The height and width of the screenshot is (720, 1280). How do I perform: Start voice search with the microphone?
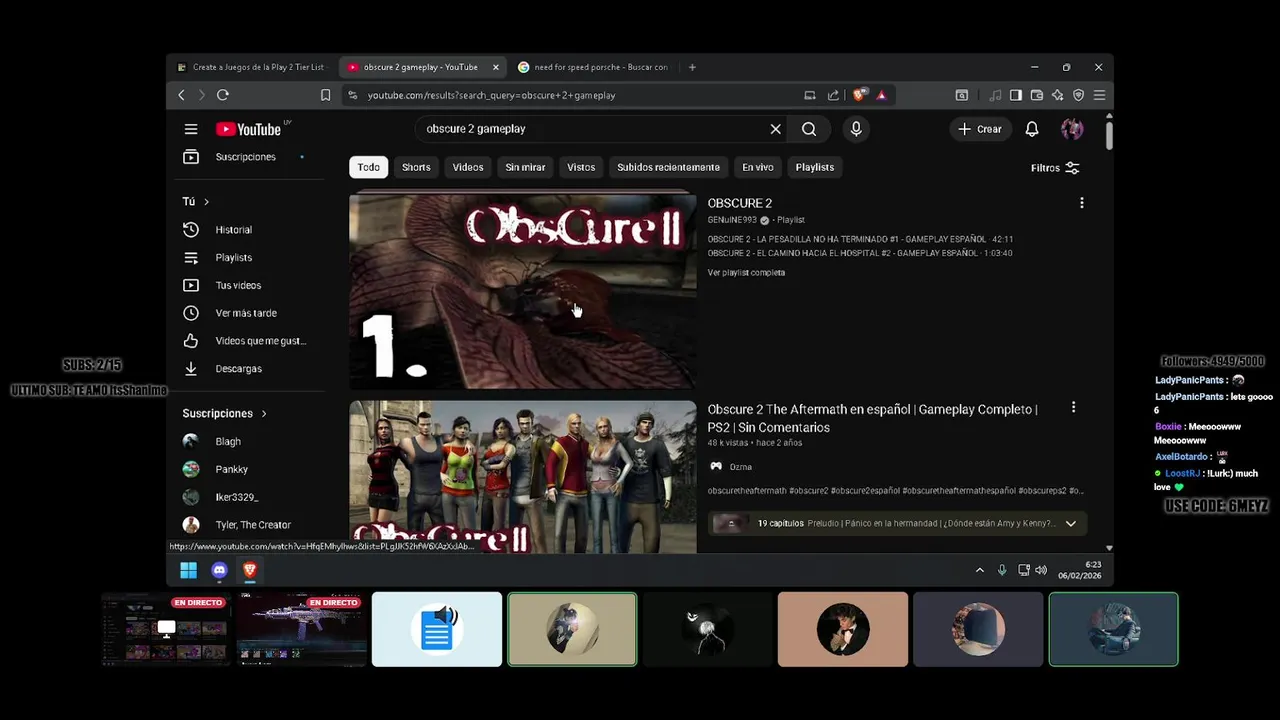click(x=856, y=129)
